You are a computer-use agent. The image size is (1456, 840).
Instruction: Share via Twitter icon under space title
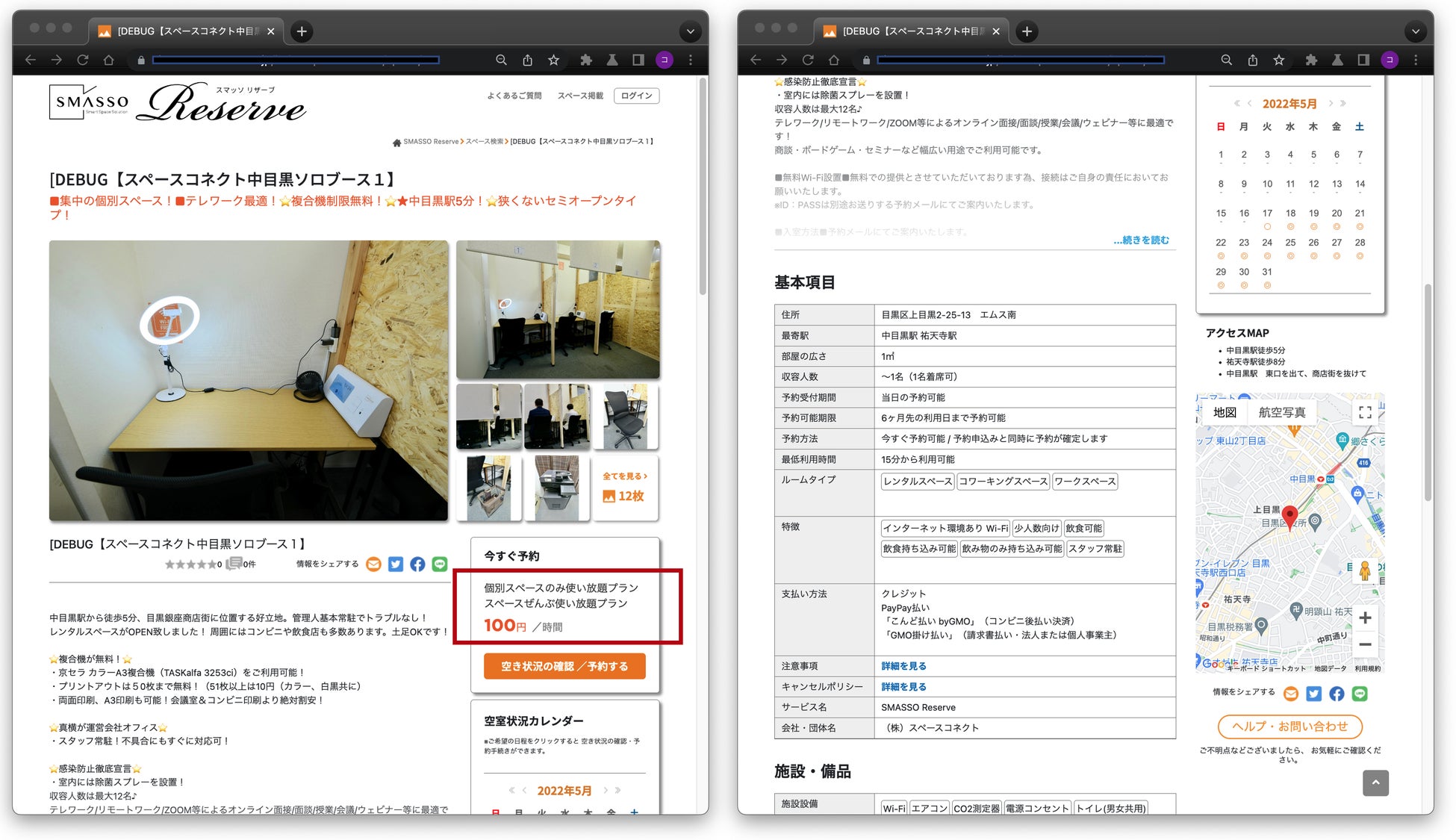[396, 564]
